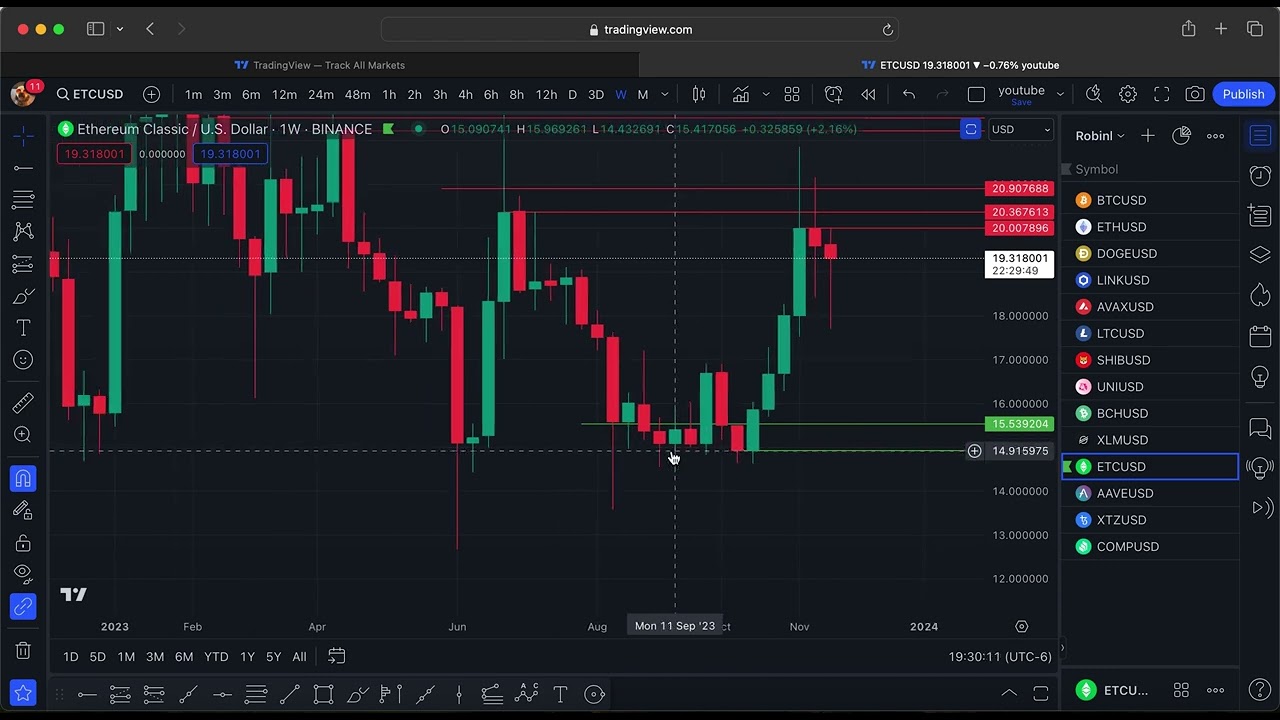This screenshot has width=1280, height=720.
Task: Select LINKUSD in the watchlist
Action: [1150, 280]
